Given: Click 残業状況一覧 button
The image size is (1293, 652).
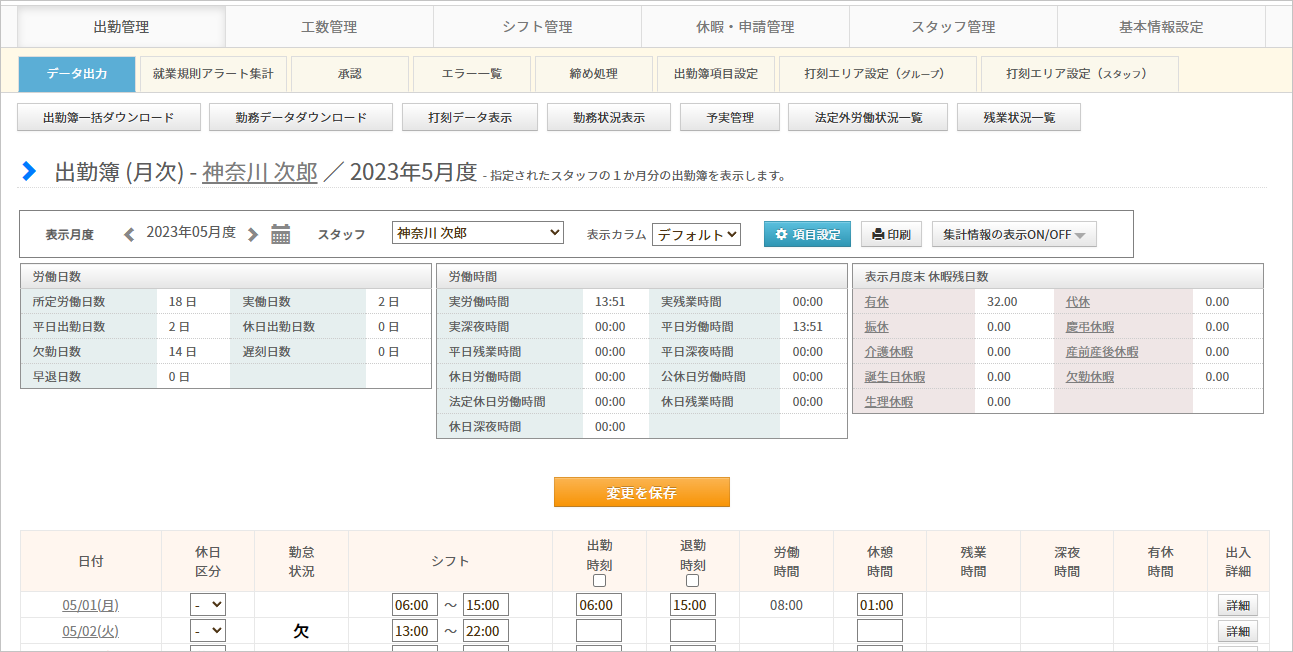Looking at the screenshot, I should pyautogui.click(x=1019, y=118).
